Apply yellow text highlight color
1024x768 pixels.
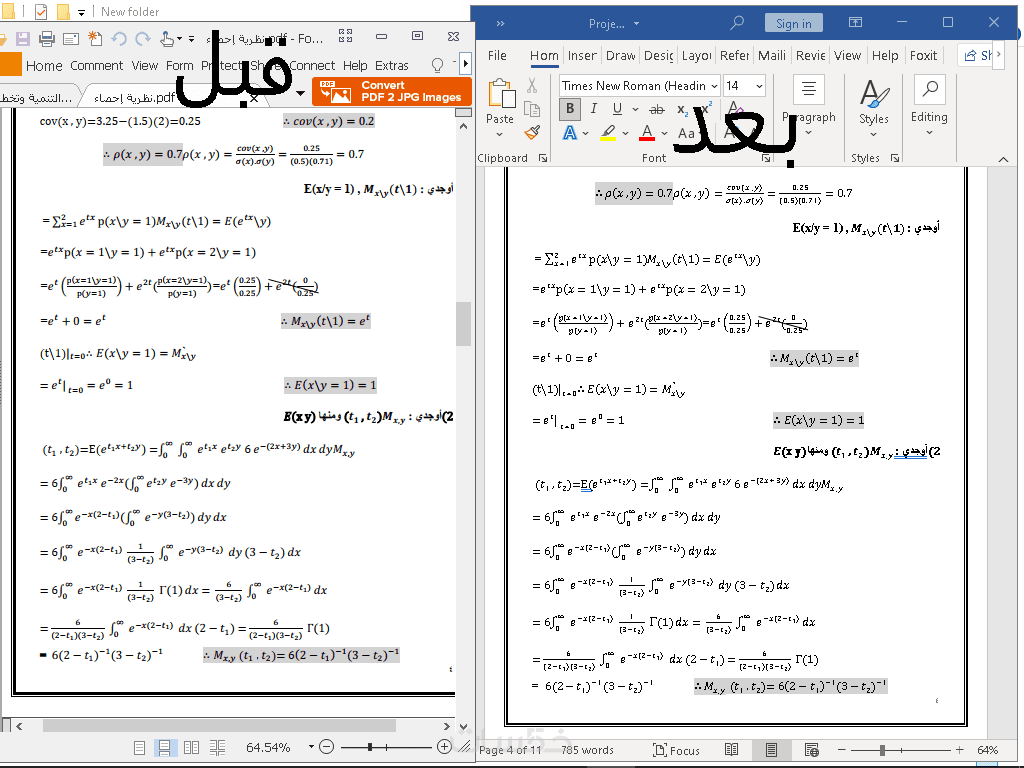608,133
